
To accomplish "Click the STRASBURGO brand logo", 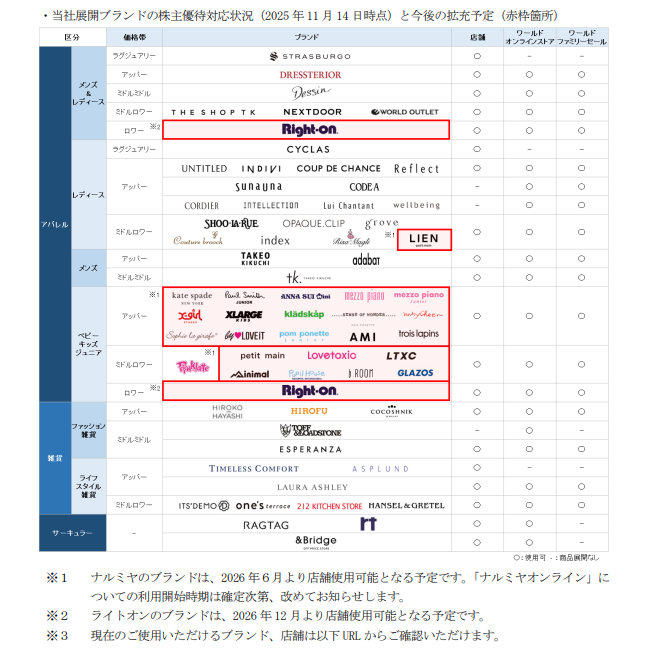I will pyautogui.click(x=309, y=56).
